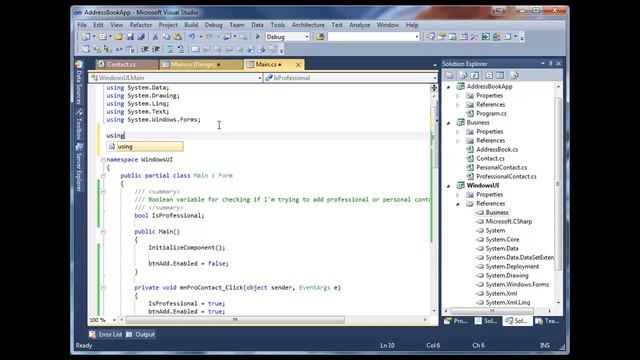Click the Save icon in the toolbar
The width and height of the screenshot is (640, 360).
[130, 37]
